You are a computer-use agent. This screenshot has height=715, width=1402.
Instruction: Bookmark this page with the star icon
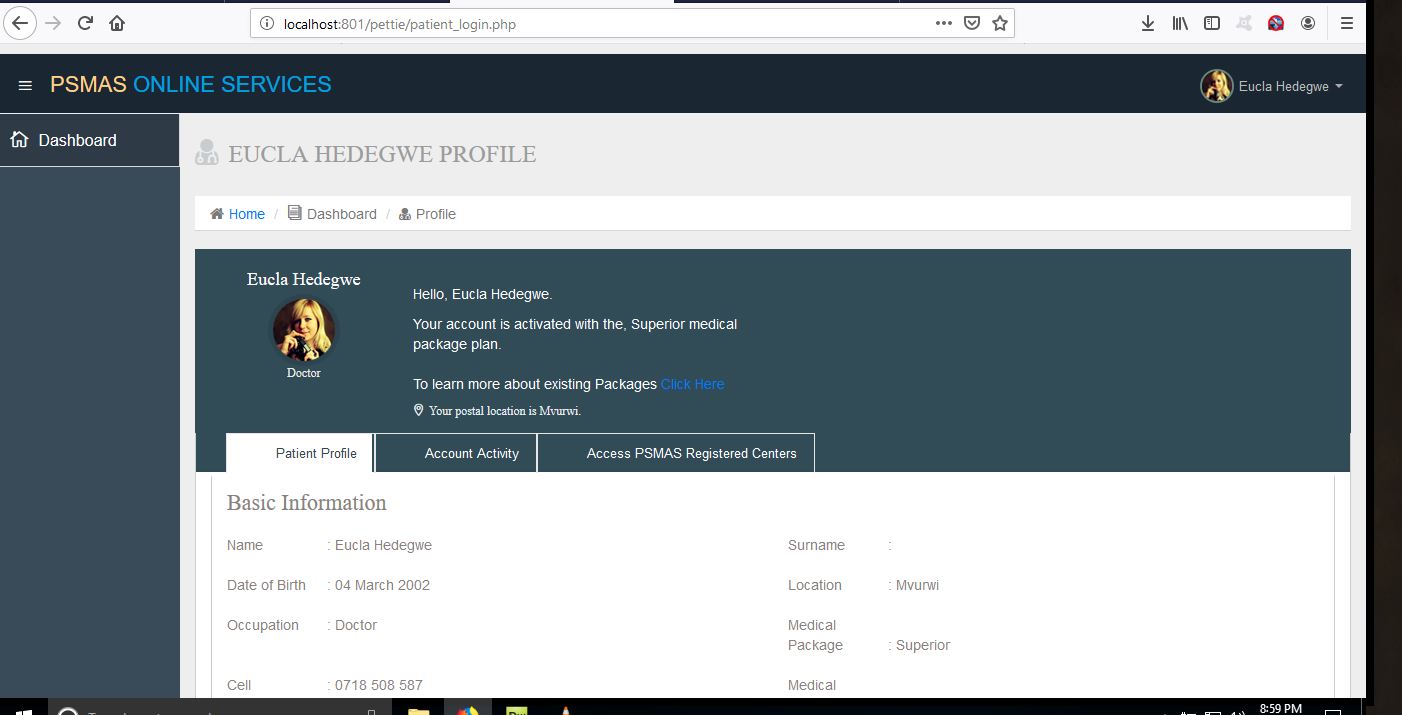999,23
